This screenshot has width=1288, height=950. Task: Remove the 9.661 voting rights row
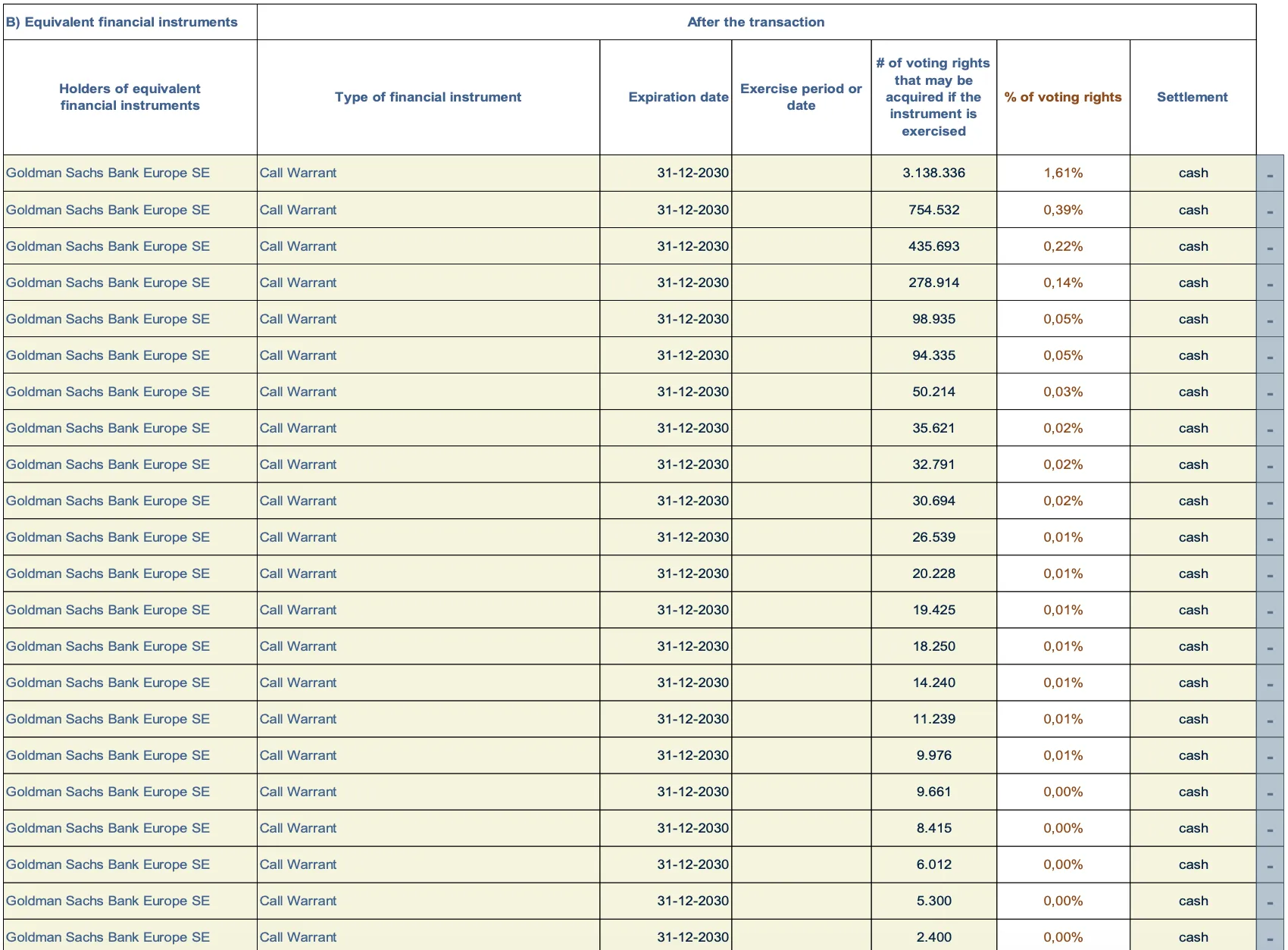click(1270, 792)
